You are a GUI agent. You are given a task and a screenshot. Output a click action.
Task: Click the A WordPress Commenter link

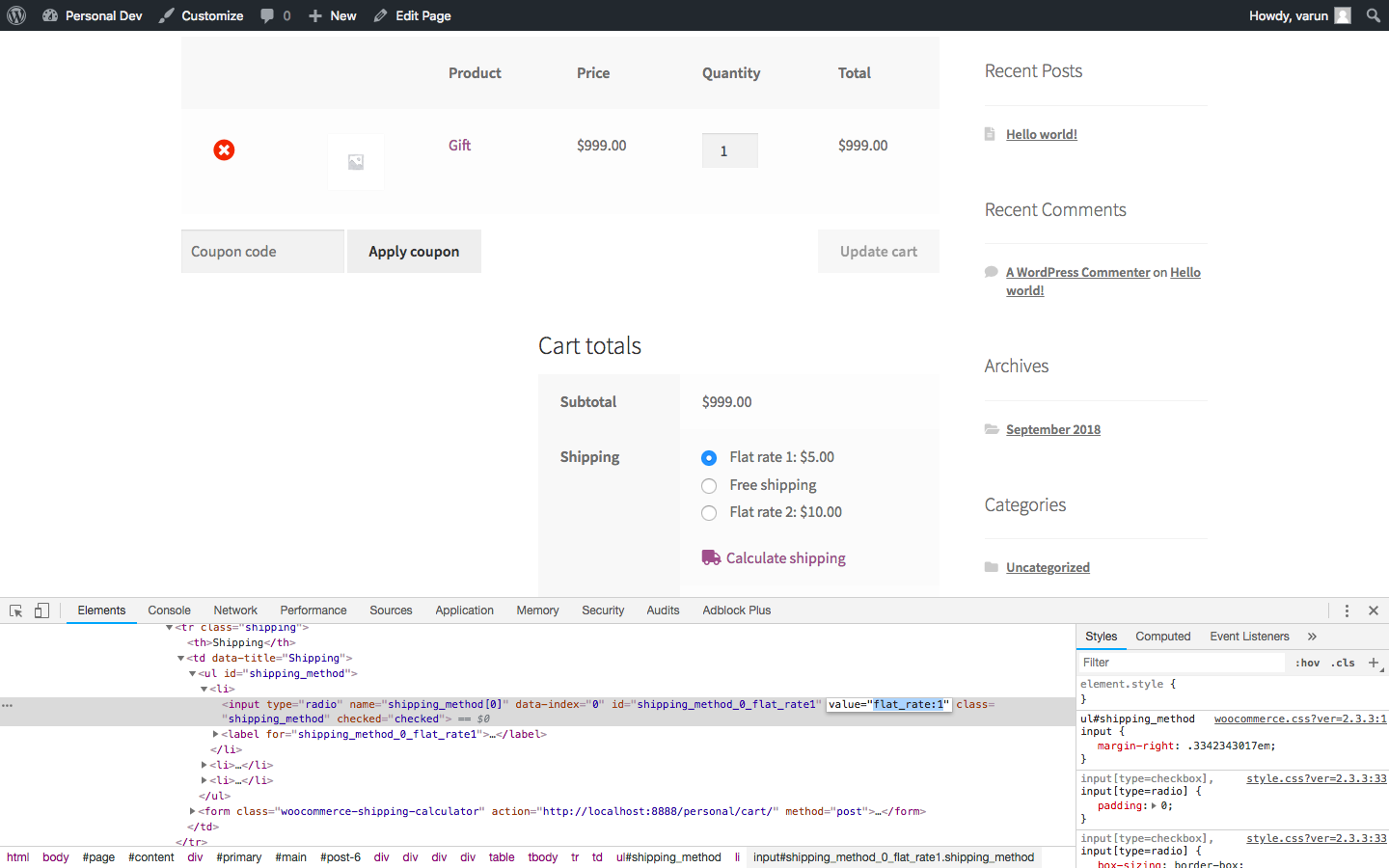click(x=1078, y=272)
